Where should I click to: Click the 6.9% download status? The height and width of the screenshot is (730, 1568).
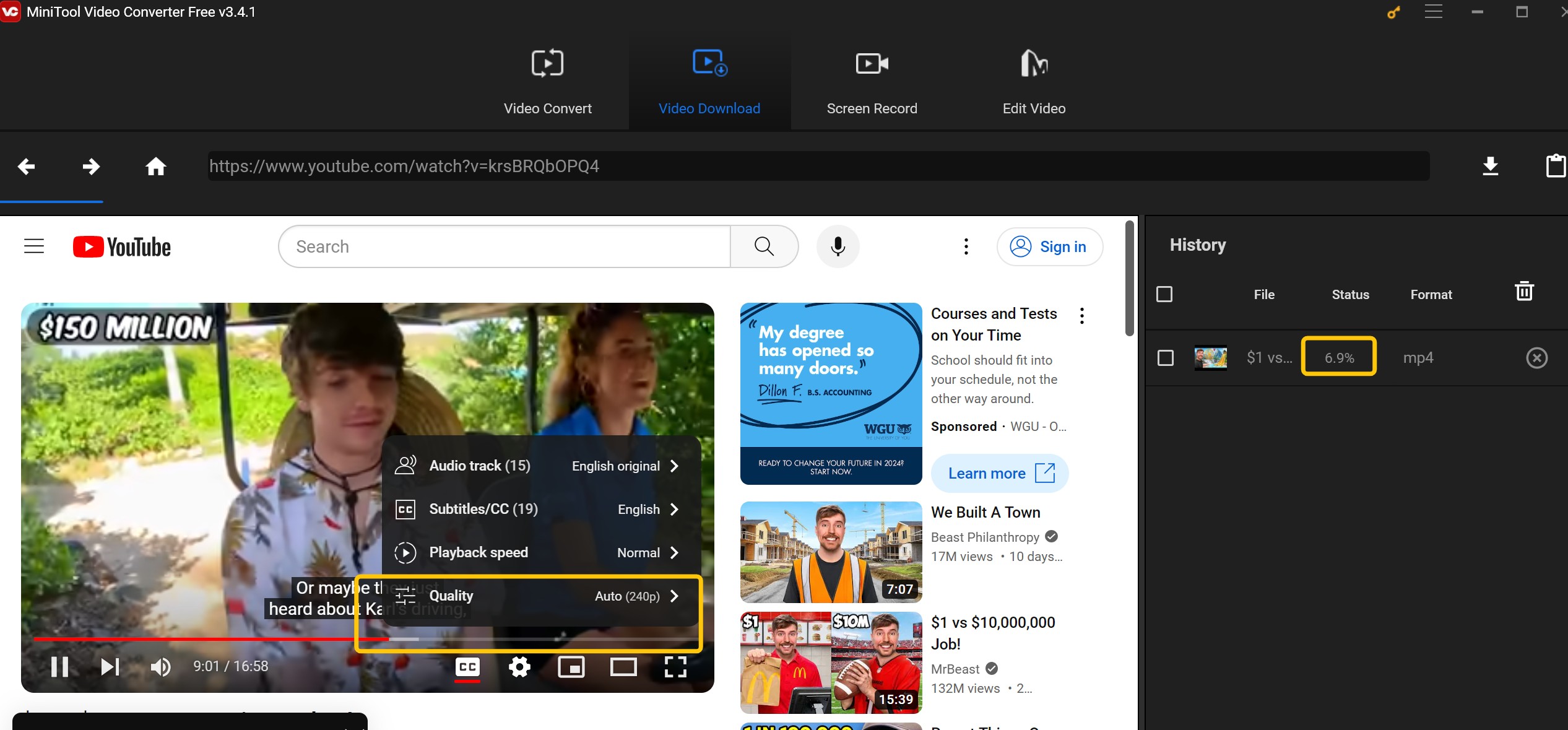click(1339, 357)
